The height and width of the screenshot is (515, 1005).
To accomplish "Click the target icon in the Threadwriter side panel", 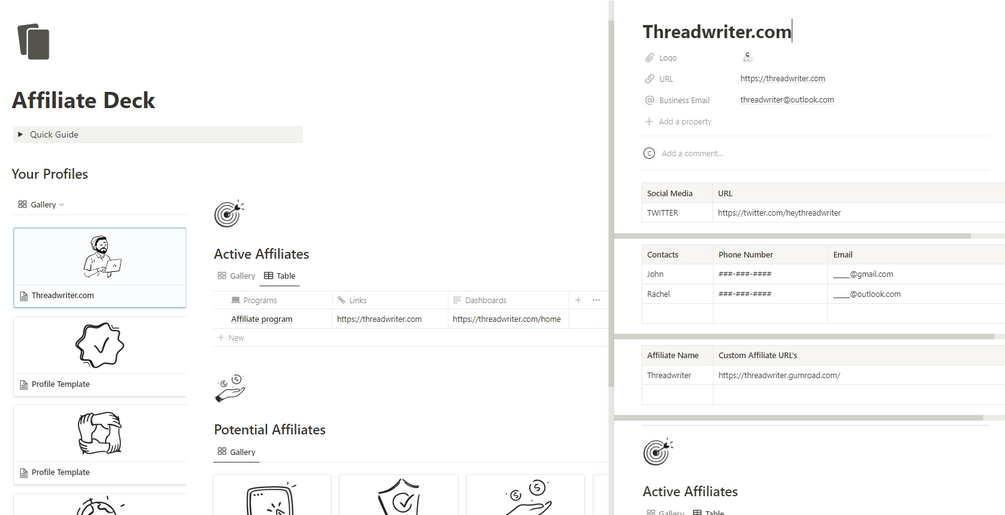I will [x=658, y=451].
